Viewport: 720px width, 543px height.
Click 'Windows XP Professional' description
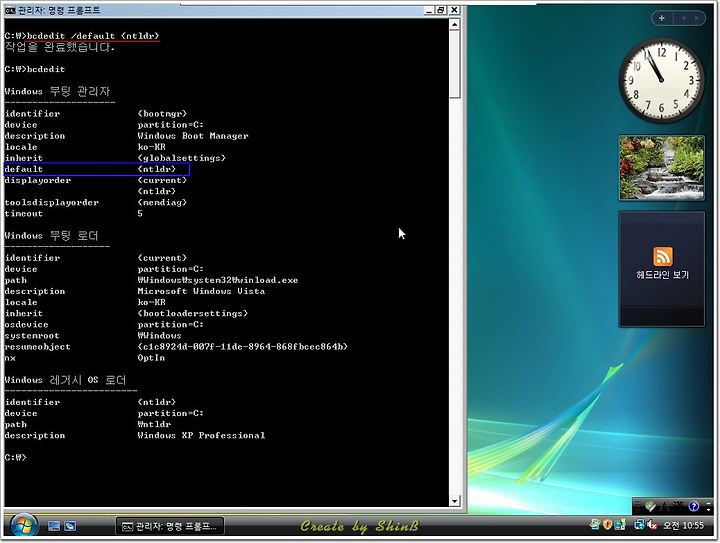tap(201, 436)
